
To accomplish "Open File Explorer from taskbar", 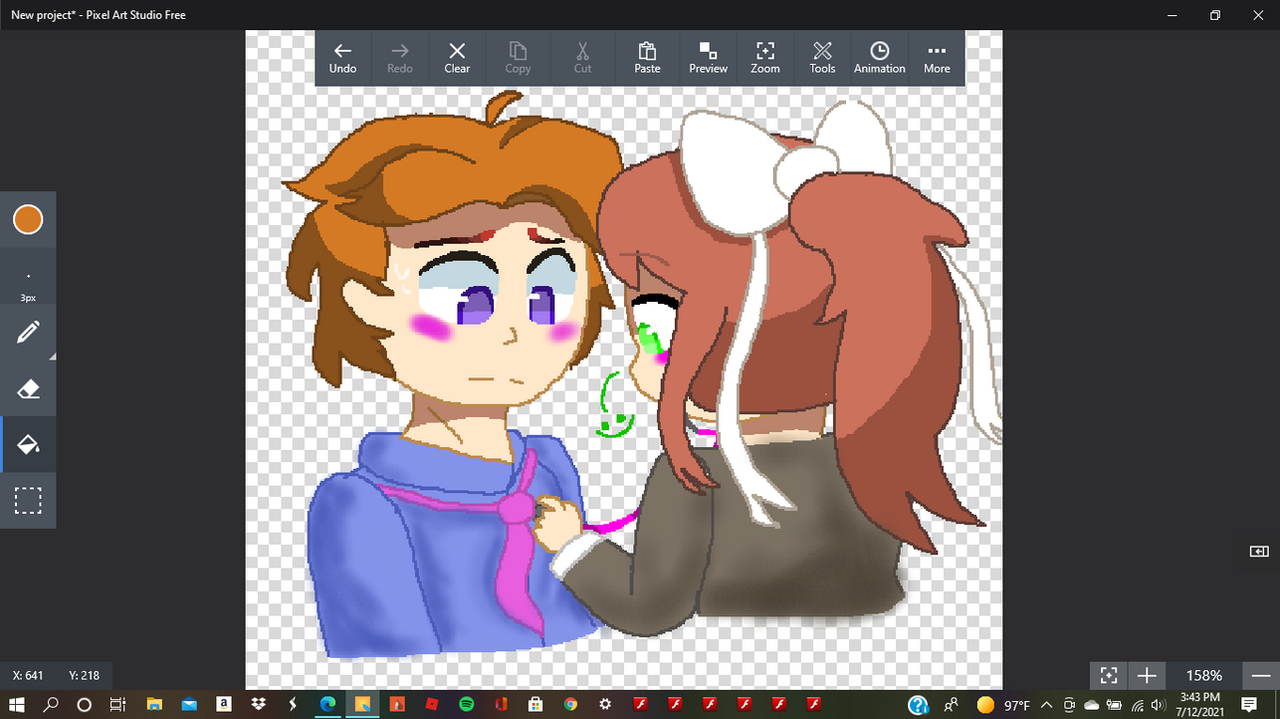I will point(155,705).
